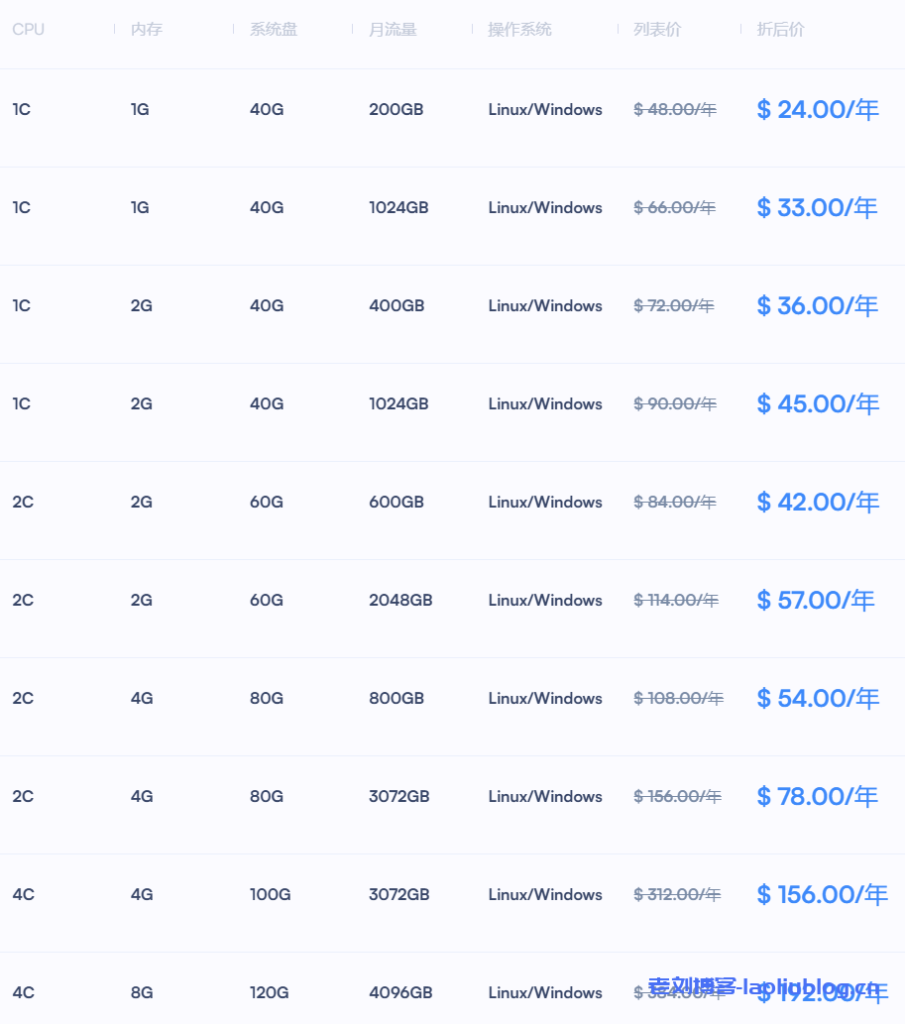Choose the $ 36.00/年 plan price
This screenshot has width=905, height=1024.
click(817, 306)
